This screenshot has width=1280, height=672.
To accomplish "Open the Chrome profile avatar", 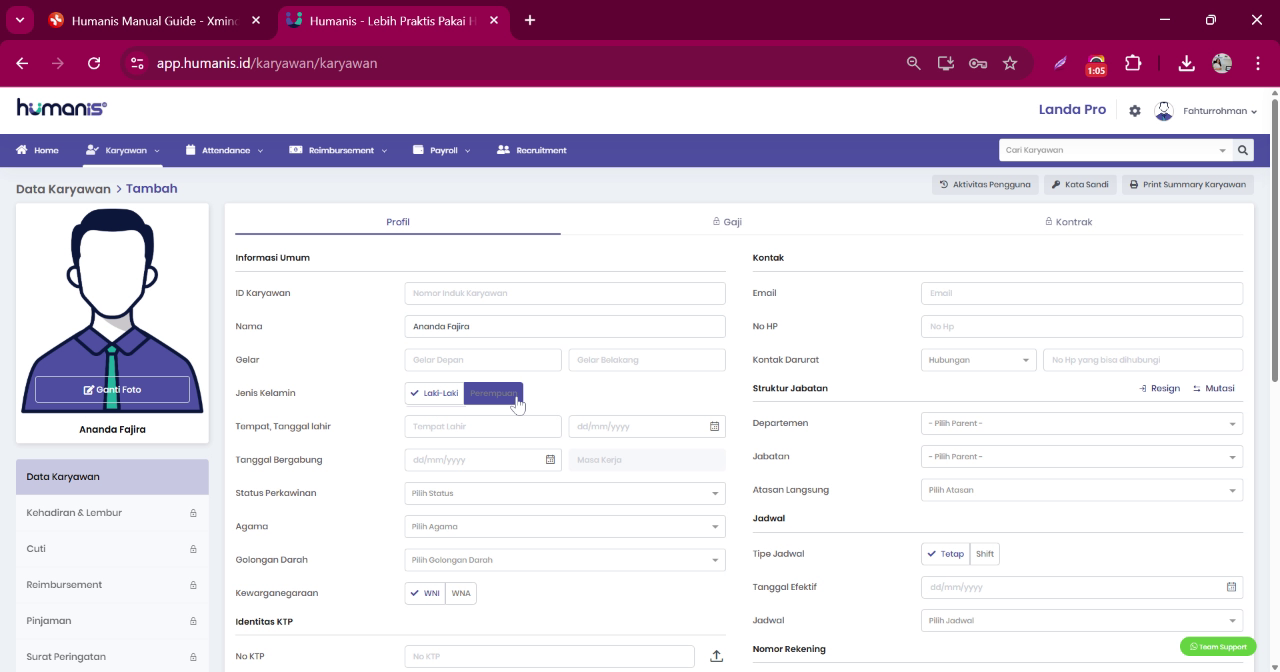I will pos(1222,63).
